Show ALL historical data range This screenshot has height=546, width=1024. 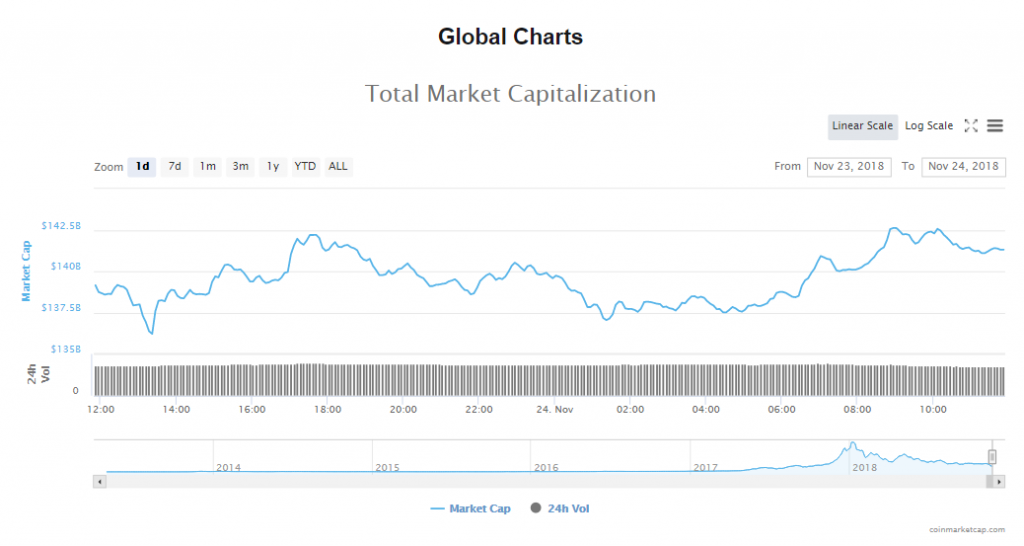tap(338, 166)
